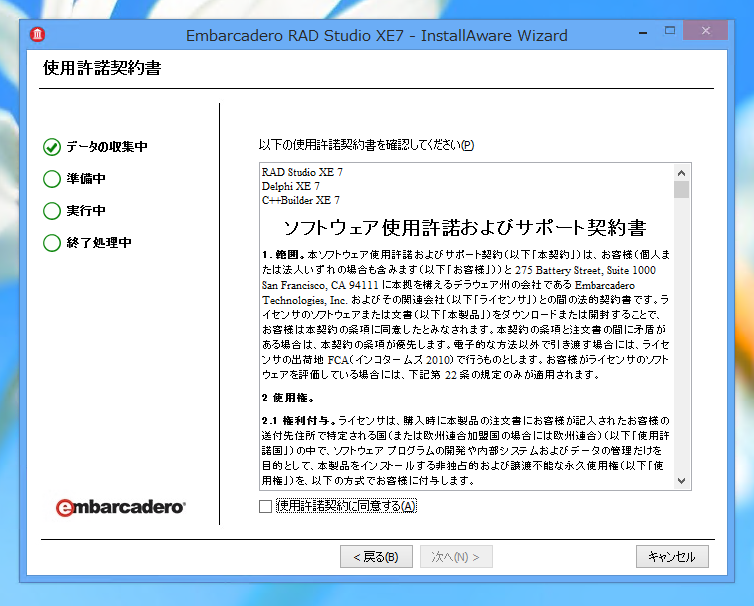Click the license text scroll up arrow
This screenshot has height=606, width=754.
pyautogui.click(x=681, y=173)
